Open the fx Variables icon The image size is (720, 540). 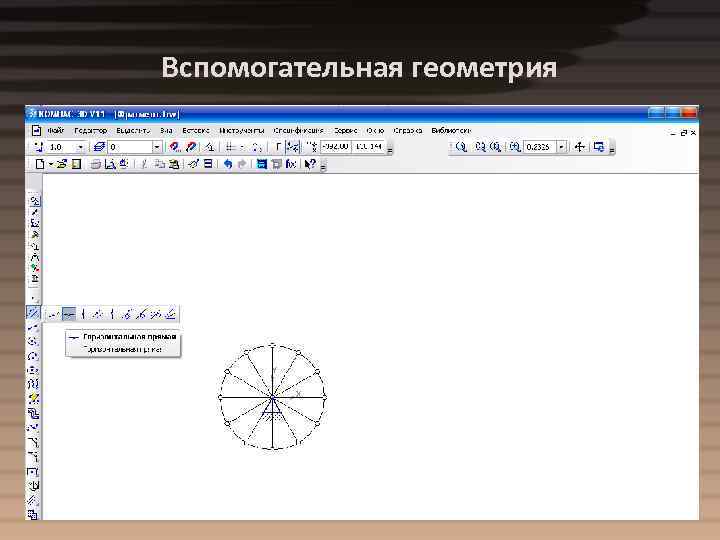pos(291,164)
